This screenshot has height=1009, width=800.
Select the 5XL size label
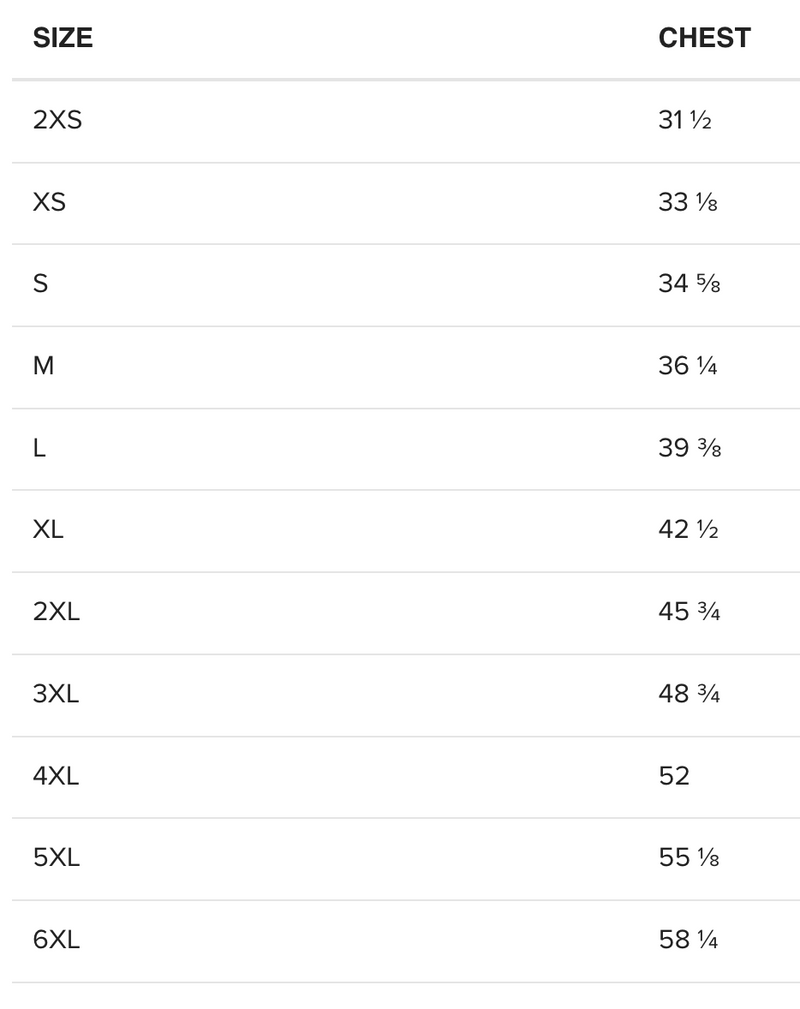tap(56, 858)
